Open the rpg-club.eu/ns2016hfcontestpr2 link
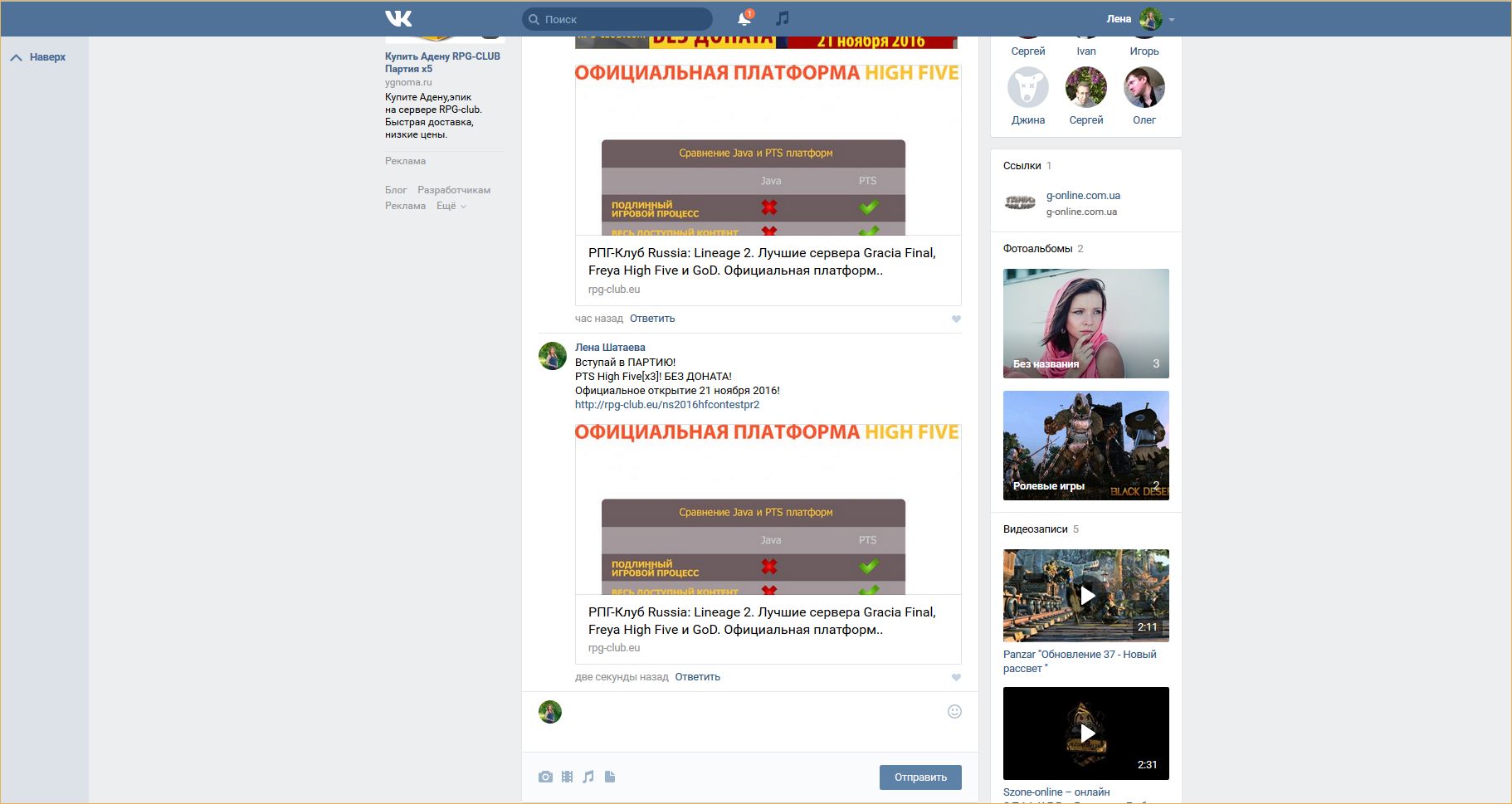1512x804 pixels. [666, 405]
